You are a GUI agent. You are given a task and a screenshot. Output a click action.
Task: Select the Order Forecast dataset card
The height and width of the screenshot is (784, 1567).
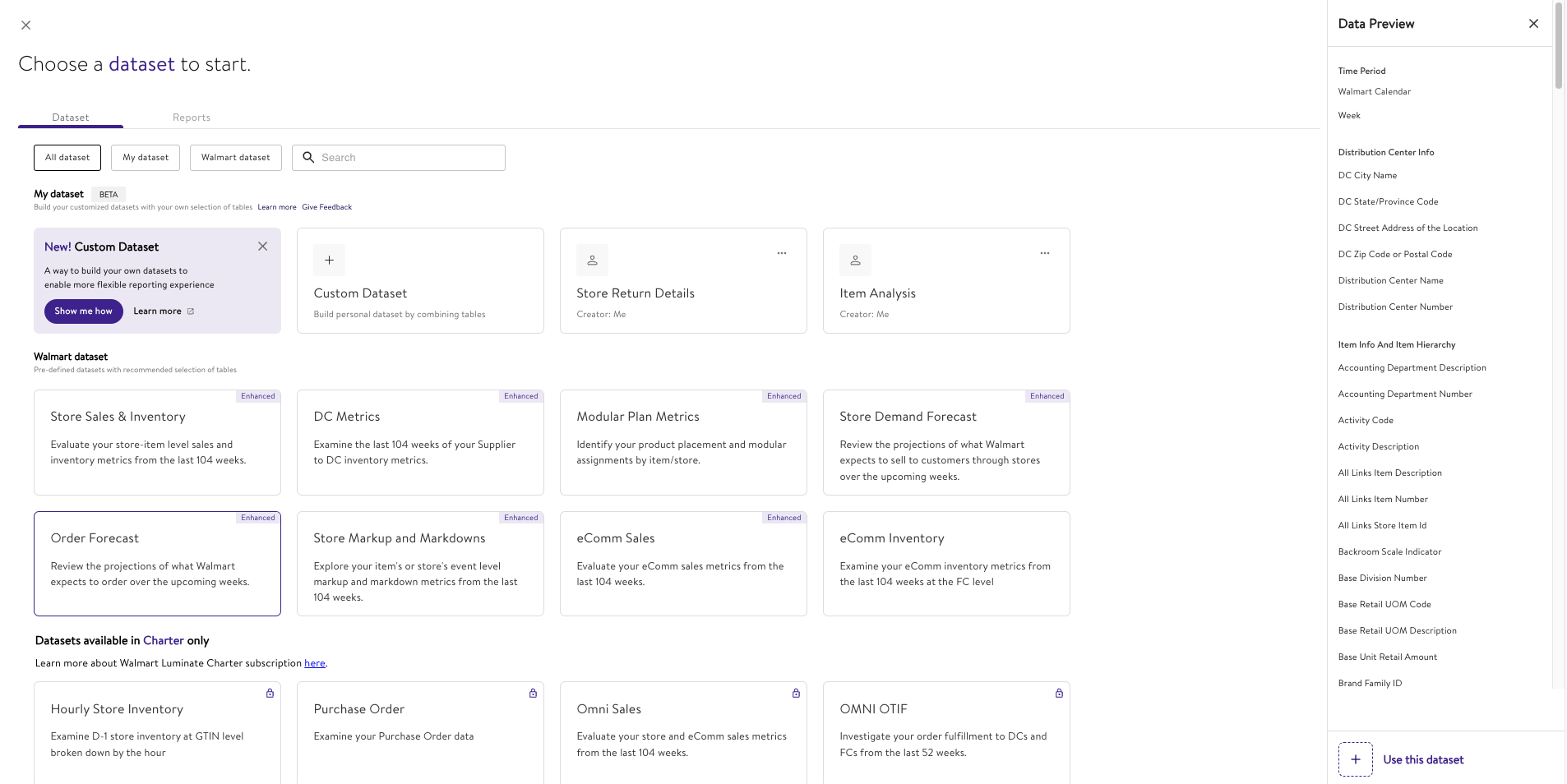(157, 564)
